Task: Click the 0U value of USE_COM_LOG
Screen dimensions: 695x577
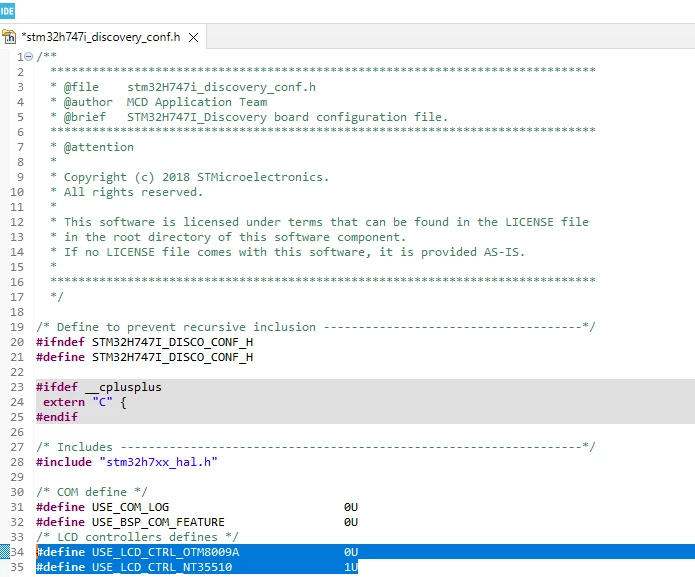Action: click(x=351, y=507)
